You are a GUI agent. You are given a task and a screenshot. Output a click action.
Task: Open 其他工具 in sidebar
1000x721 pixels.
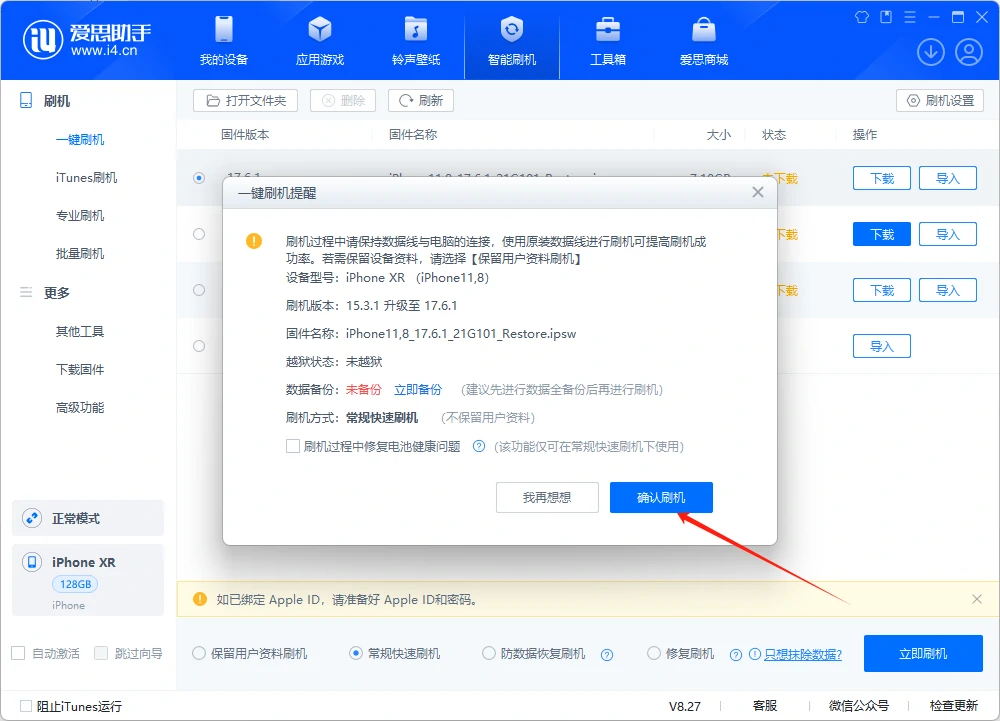(80, 331)
